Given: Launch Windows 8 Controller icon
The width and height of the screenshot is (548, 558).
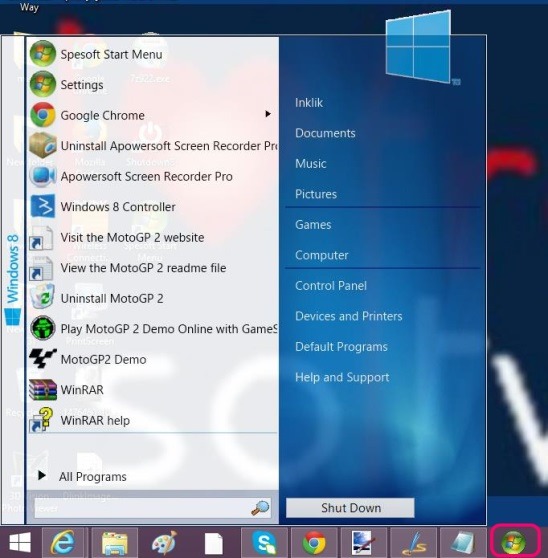Looking at the screenshot, I should click(x=43, y=206).
